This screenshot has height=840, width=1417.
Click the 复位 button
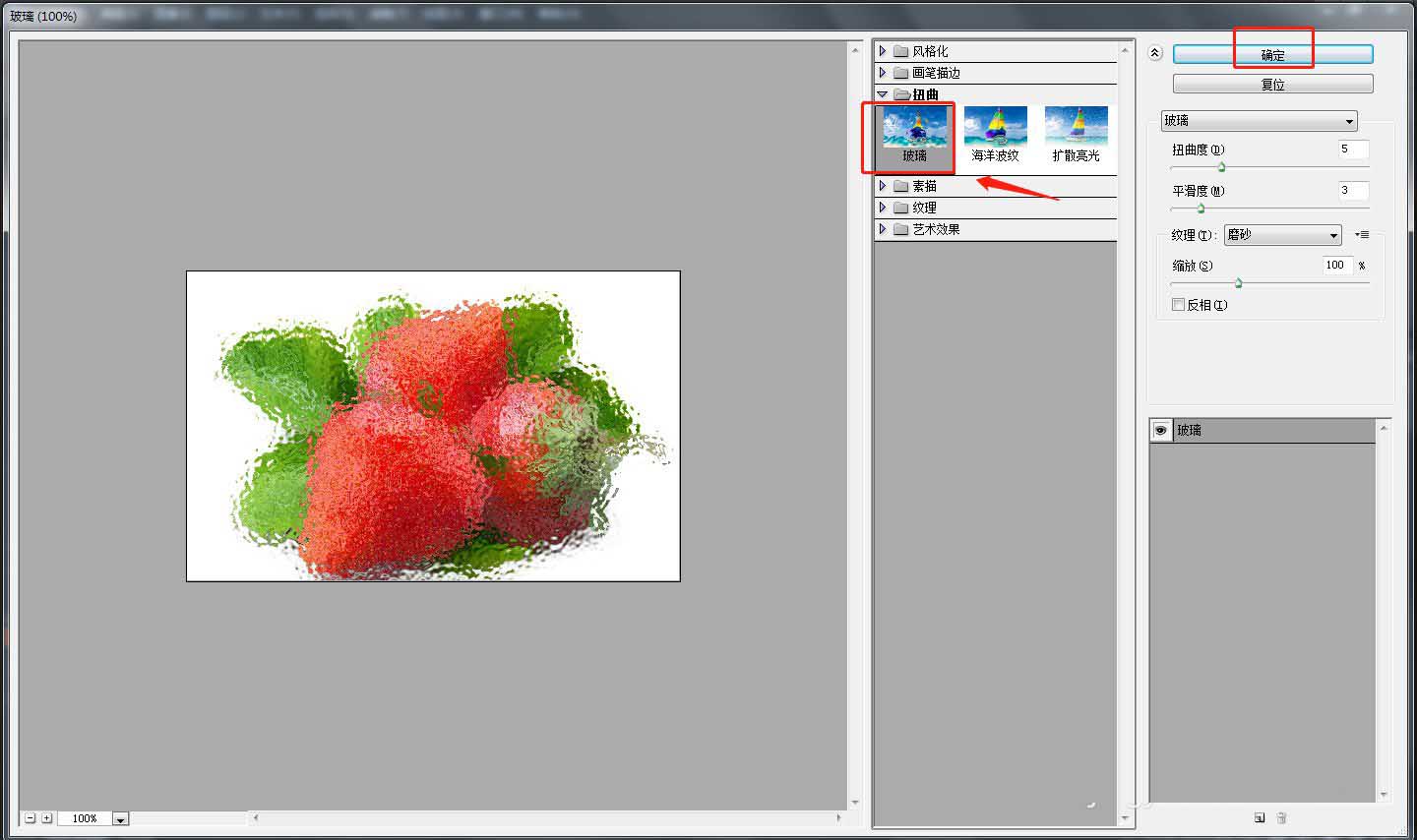point(1272,85)
